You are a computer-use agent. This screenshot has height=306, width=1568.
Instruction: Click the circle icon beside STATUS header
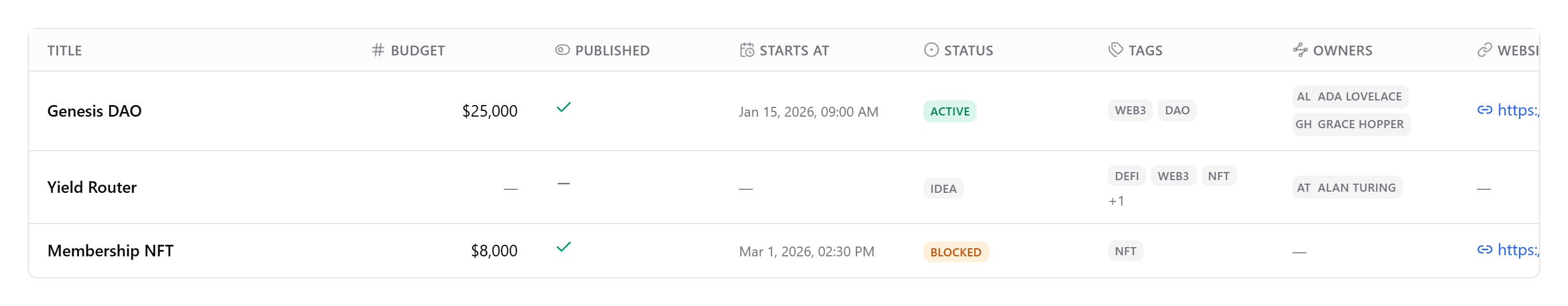point(930,50)
